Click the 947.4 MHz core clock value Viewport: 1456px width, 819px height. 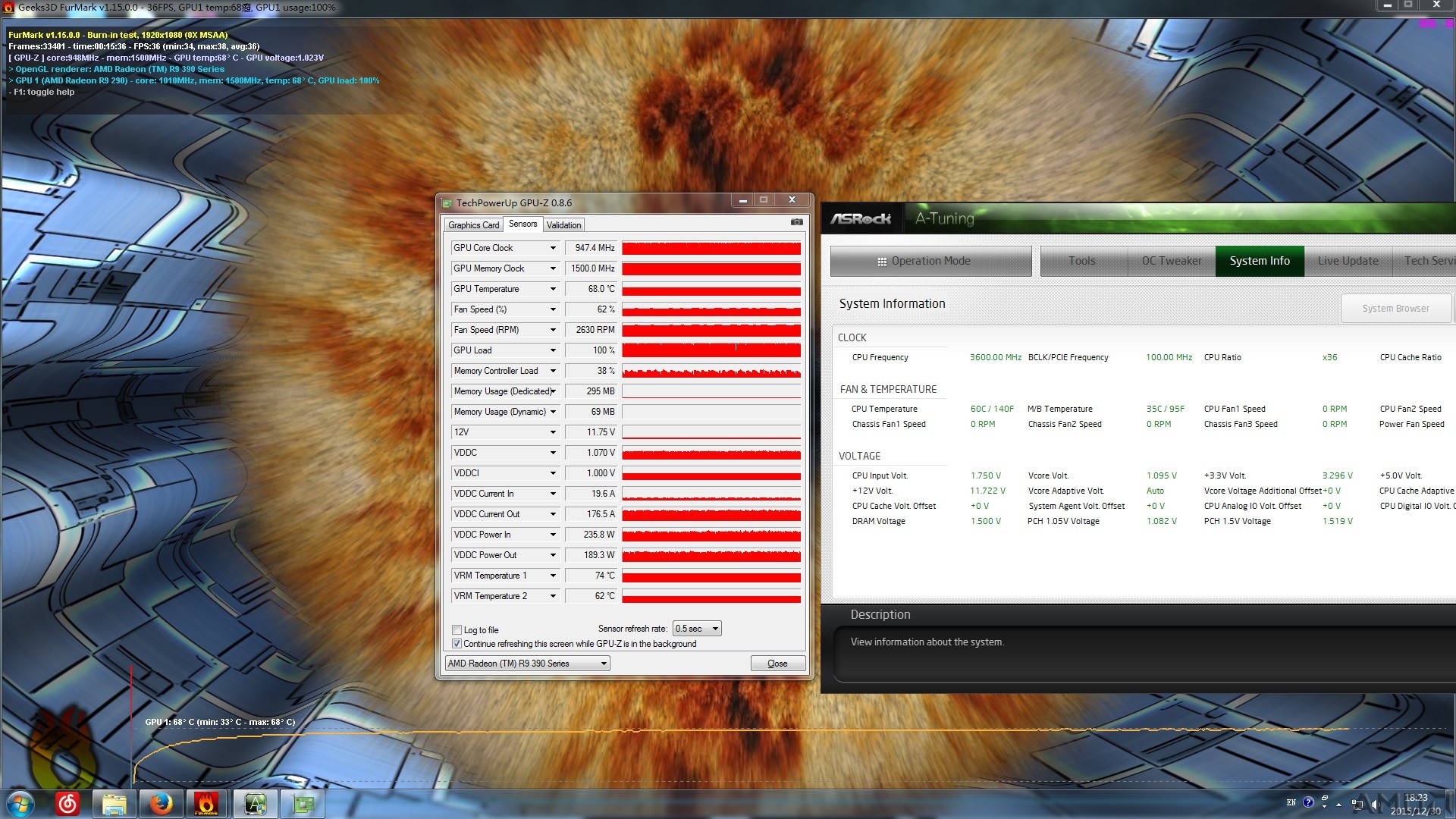[x=591, y=248]
